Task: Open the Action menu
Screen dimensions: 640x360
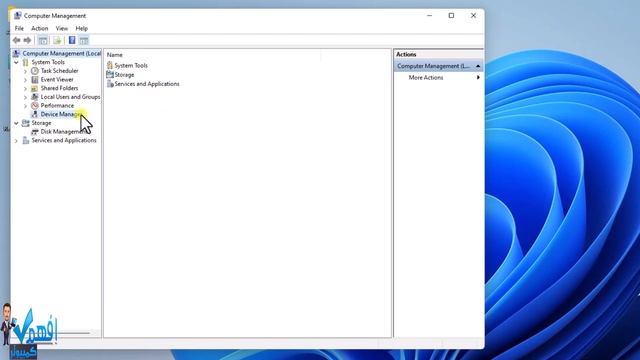Action: (x=40, y=29)
